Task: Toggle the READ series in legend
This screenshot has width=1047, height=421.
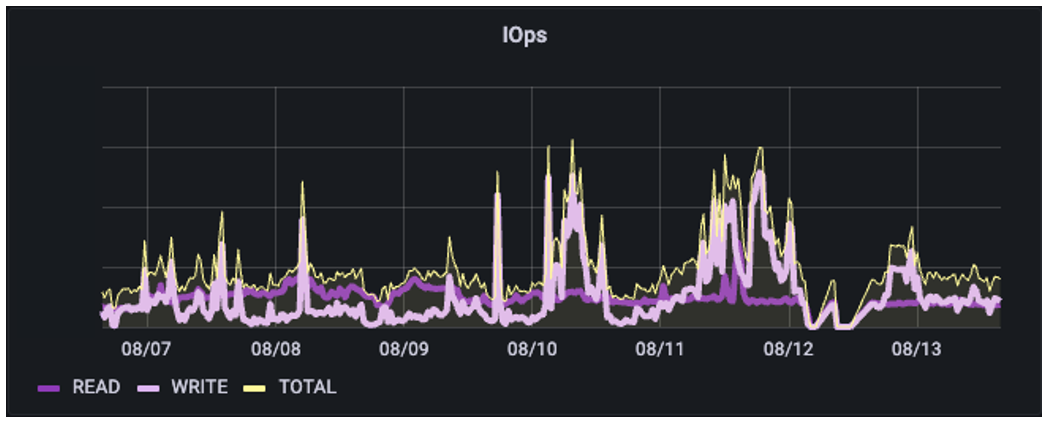Action: pyautogui.click(x=96, y=387)
